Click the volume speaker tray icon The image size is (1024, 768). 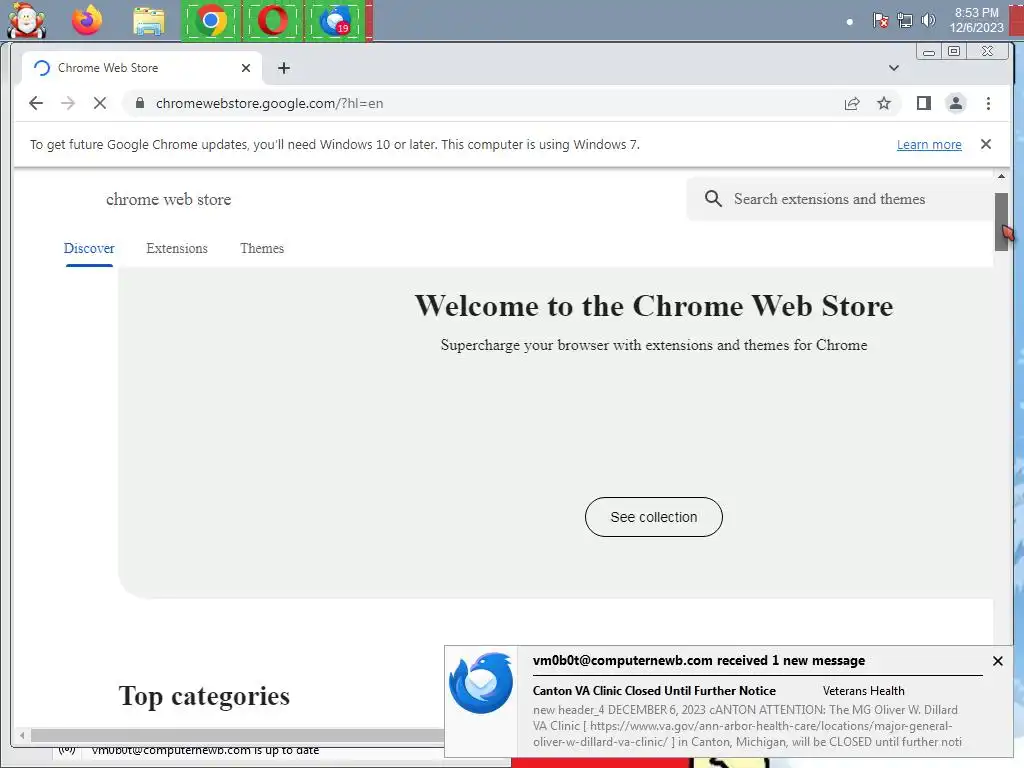[x=927, y=20]
